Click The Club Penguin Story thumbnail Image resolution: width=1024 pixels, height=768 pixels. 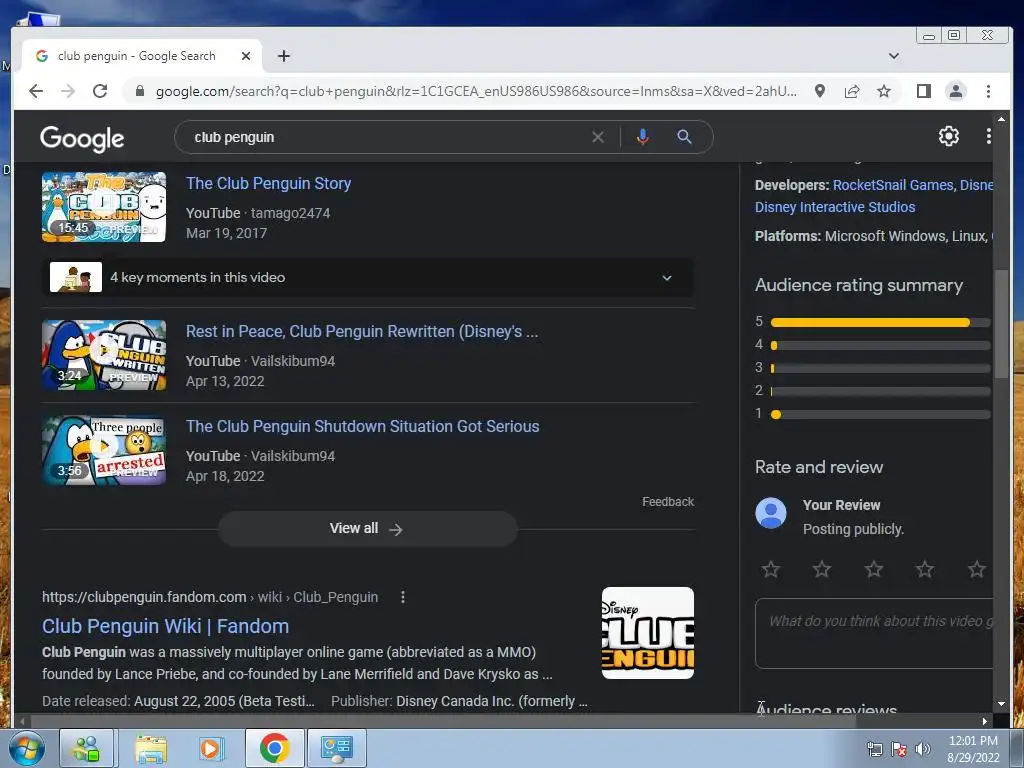point(104,207)
